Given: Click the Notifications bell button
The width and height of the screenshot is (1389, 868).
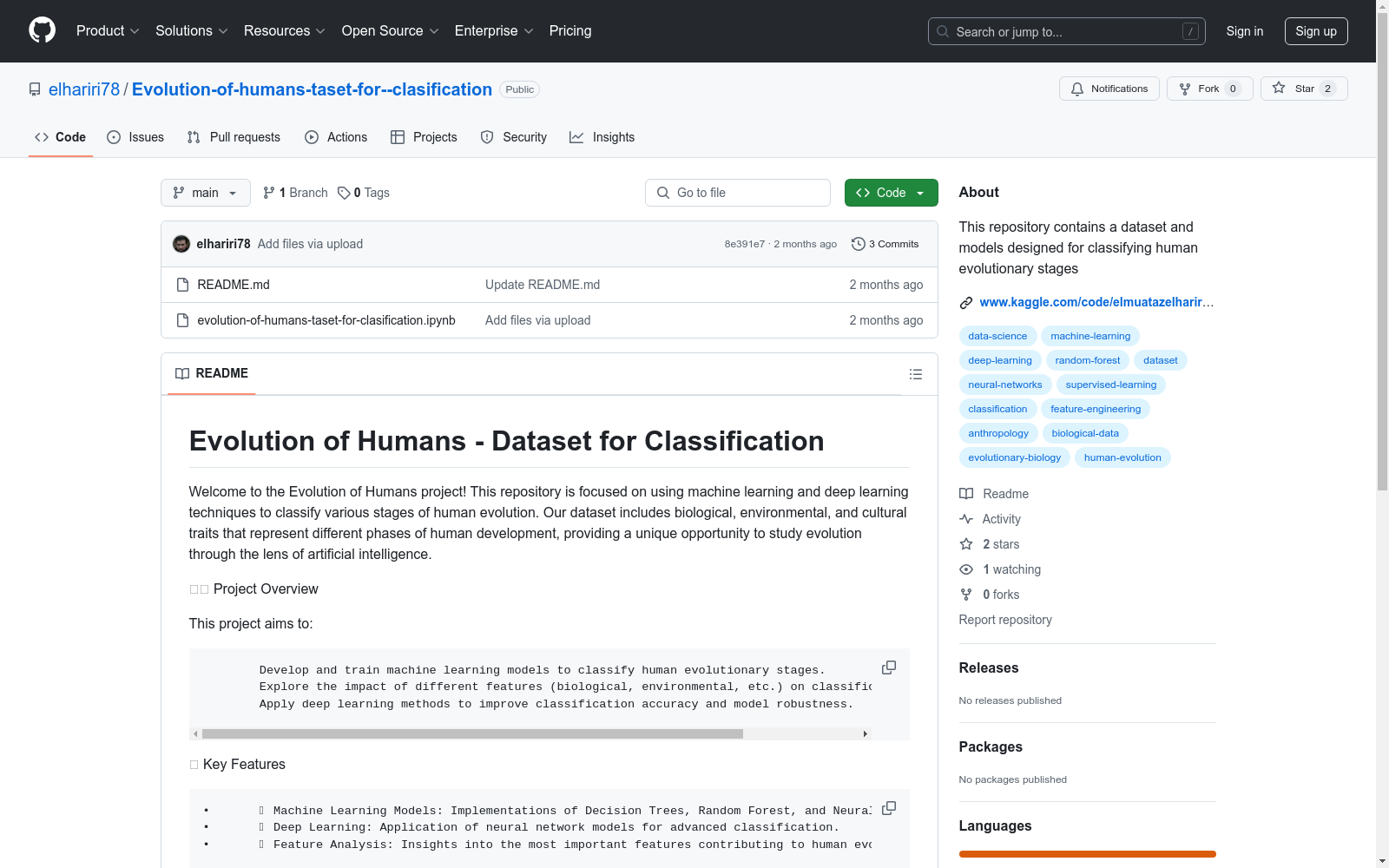Looking at the screenshot, I should coord(1109,89).
